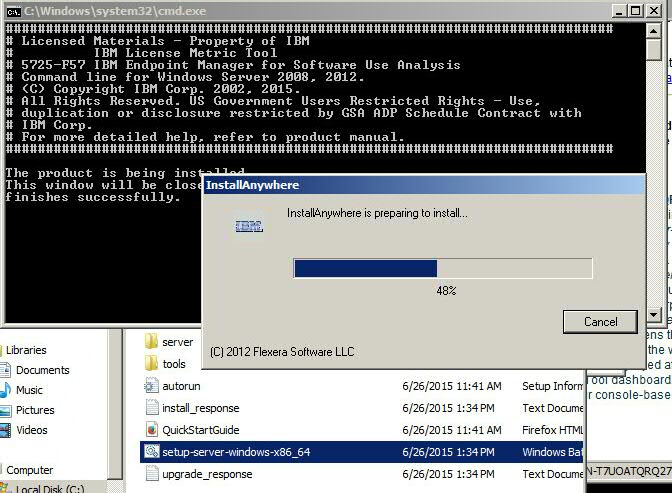672x493 pixels.
Task: Open Documents library in the sidebar
Action: [42, 370]
